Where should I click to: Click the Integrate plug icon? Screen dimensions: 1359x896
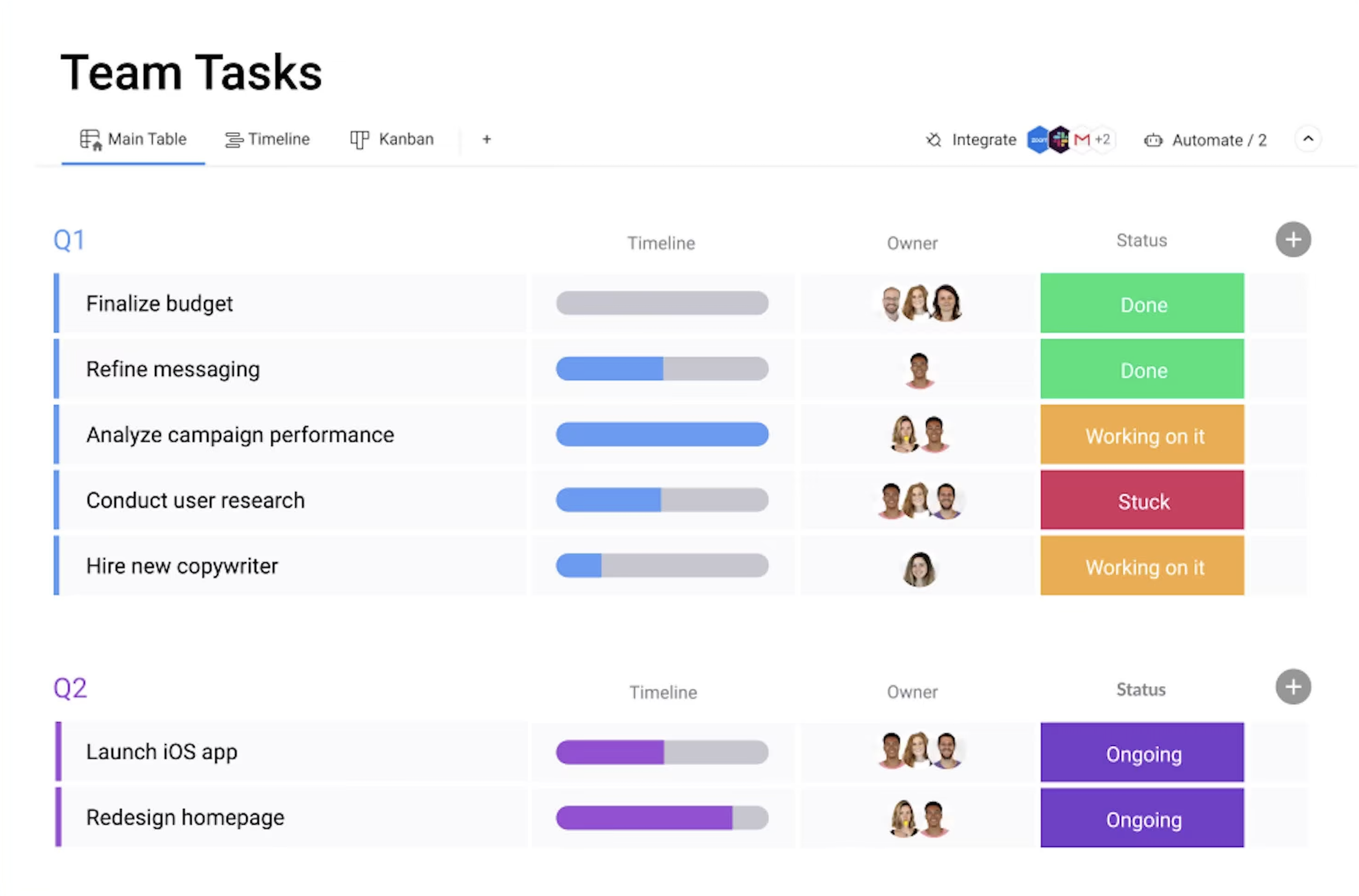click(934, 140)
